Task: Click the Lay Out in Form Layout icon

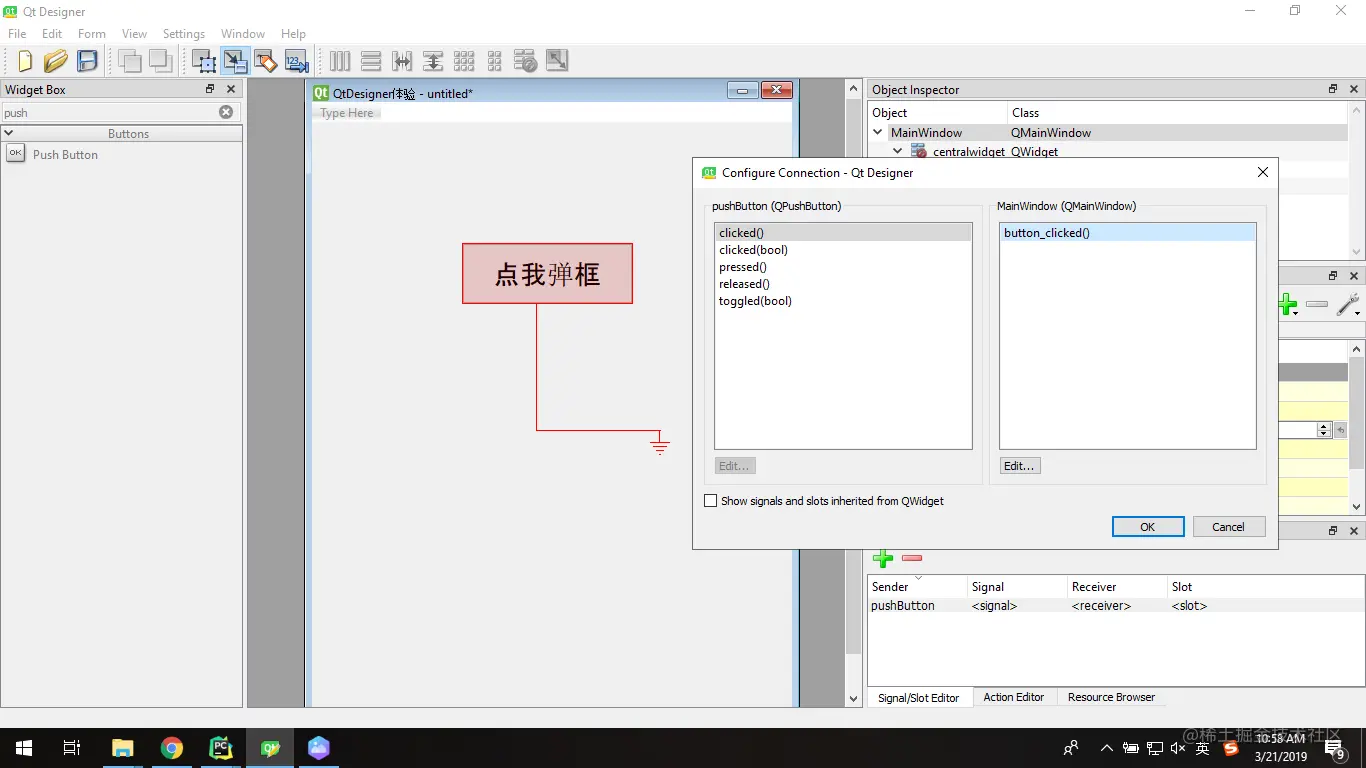Action: [495, 61]
